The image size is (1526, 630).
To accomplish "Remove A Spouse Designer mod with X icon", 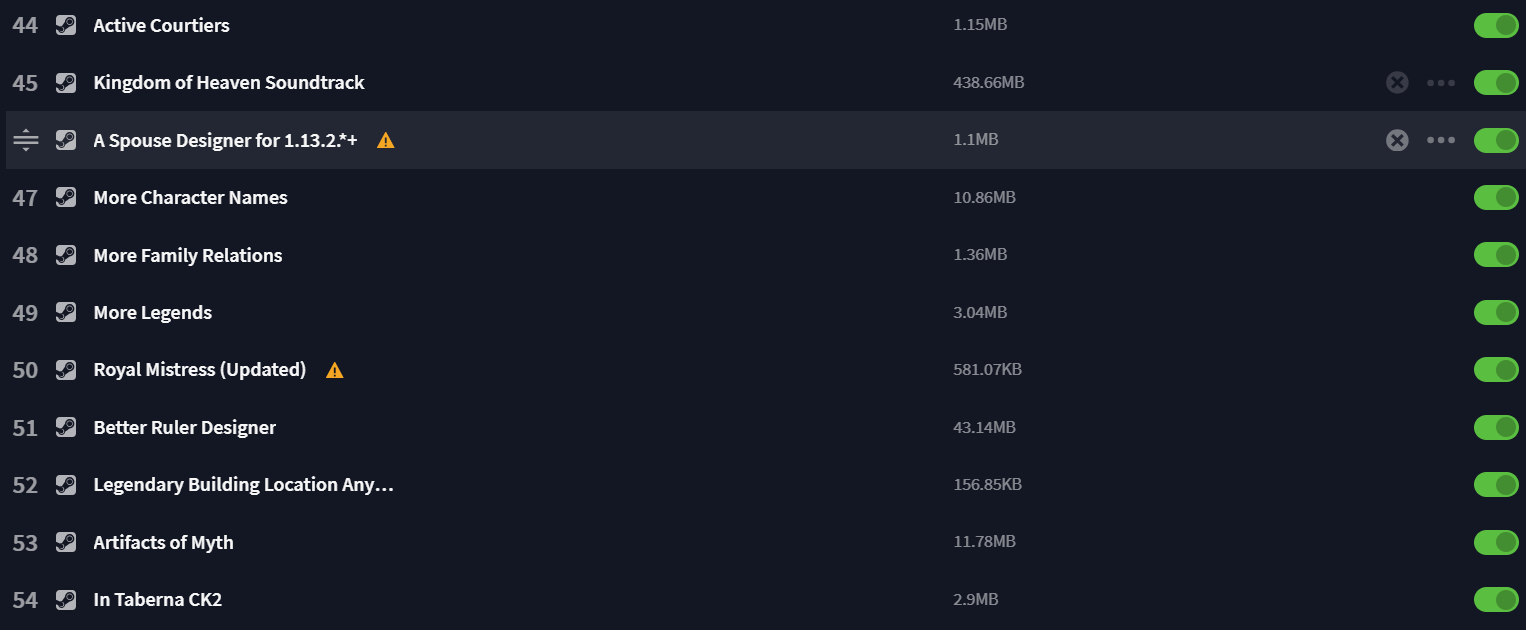I will pos(1397,140).
